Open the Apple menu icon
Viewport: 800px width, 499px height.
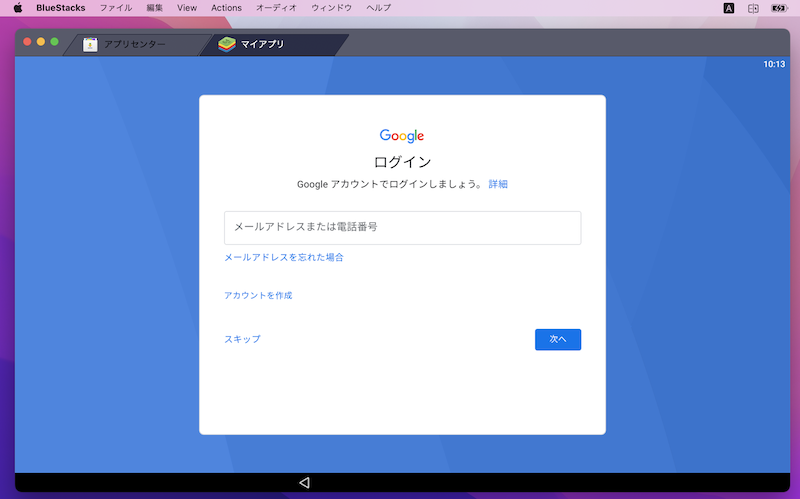[18, 7]
